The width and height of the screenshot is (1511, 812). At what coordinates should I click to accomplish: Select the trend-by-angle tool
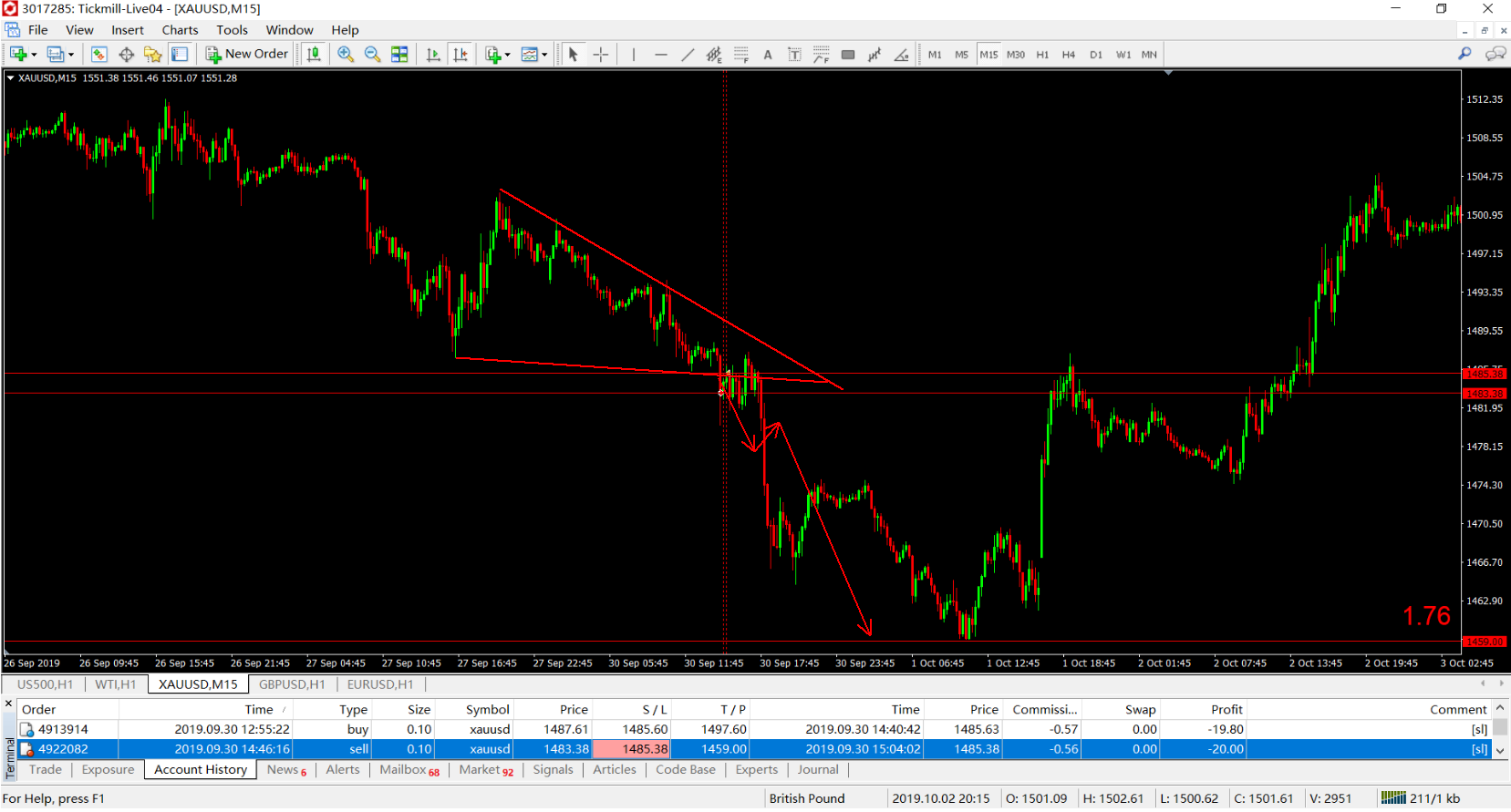pyautogui.click(x=901, y=55)
